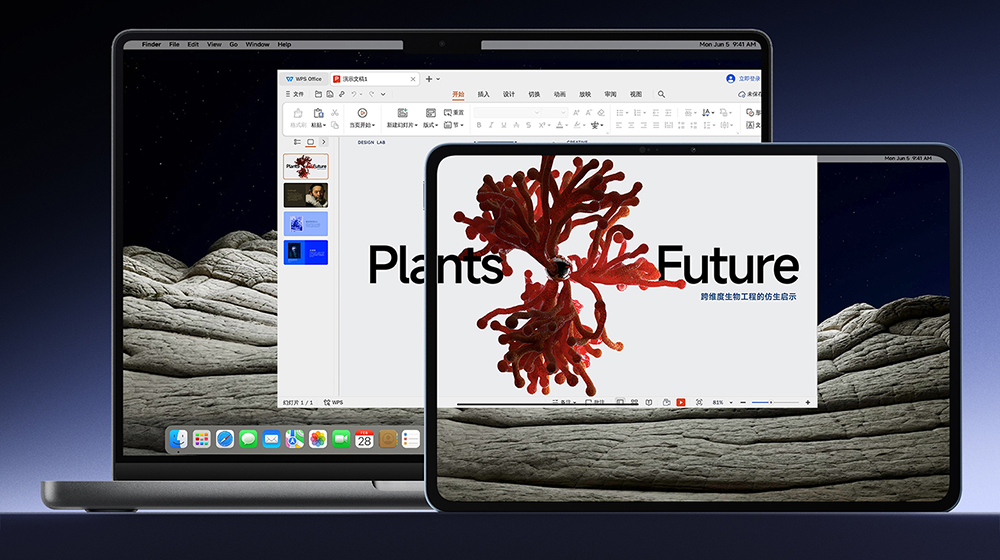Click the increase font size icon
The height and width of the screenshot is (560, 1000).
[577, 112]
